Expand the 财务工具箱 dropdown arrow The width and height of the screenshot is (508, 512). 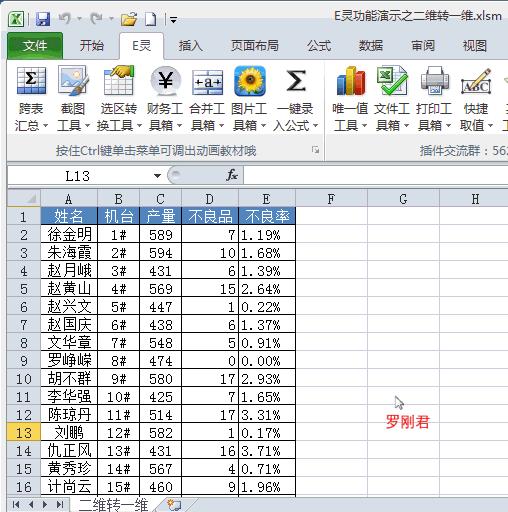click(179, 126)
